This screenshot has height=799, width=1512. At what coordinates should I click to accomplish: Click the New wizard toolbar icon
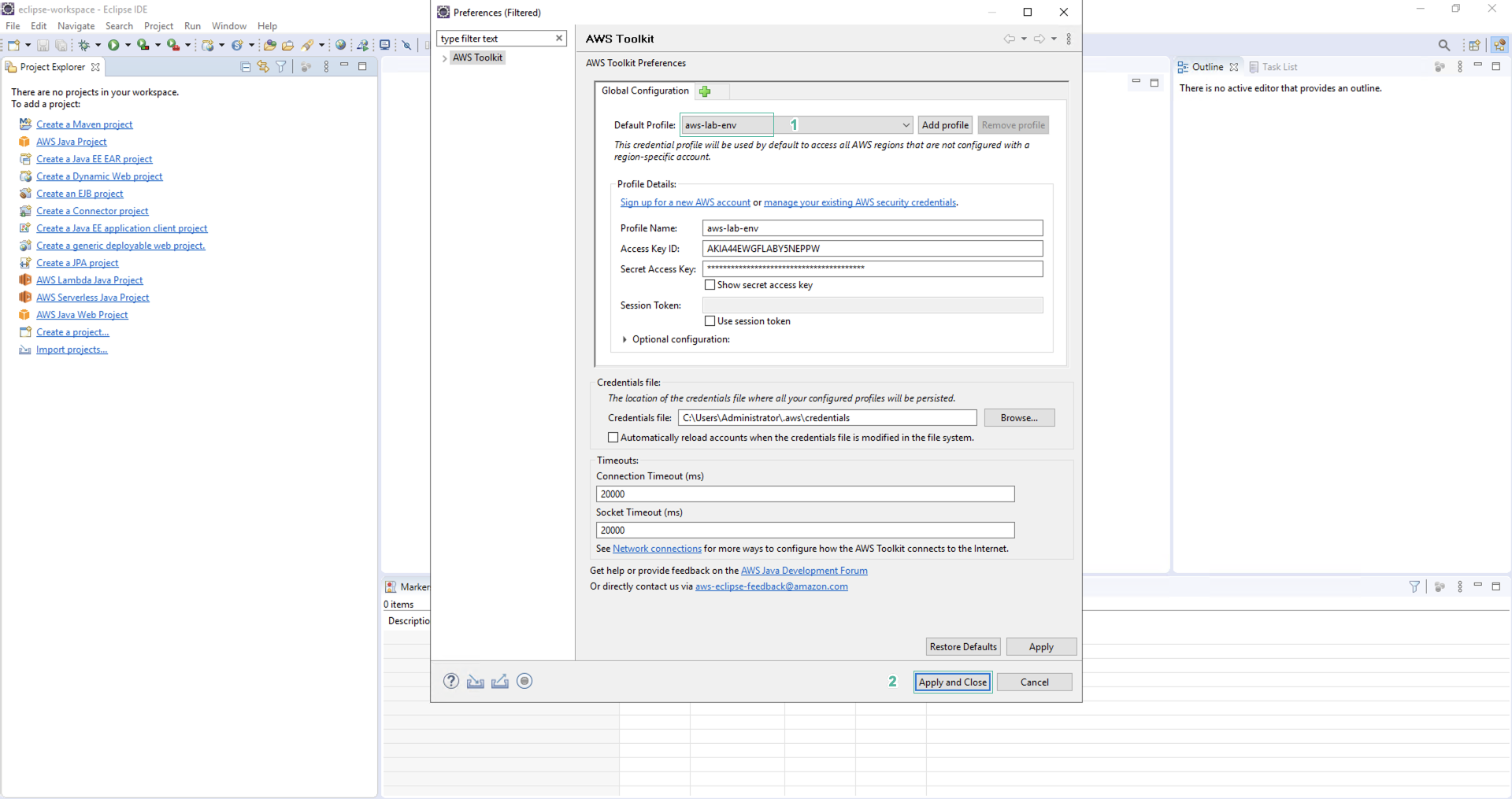(x=14, y=45)
